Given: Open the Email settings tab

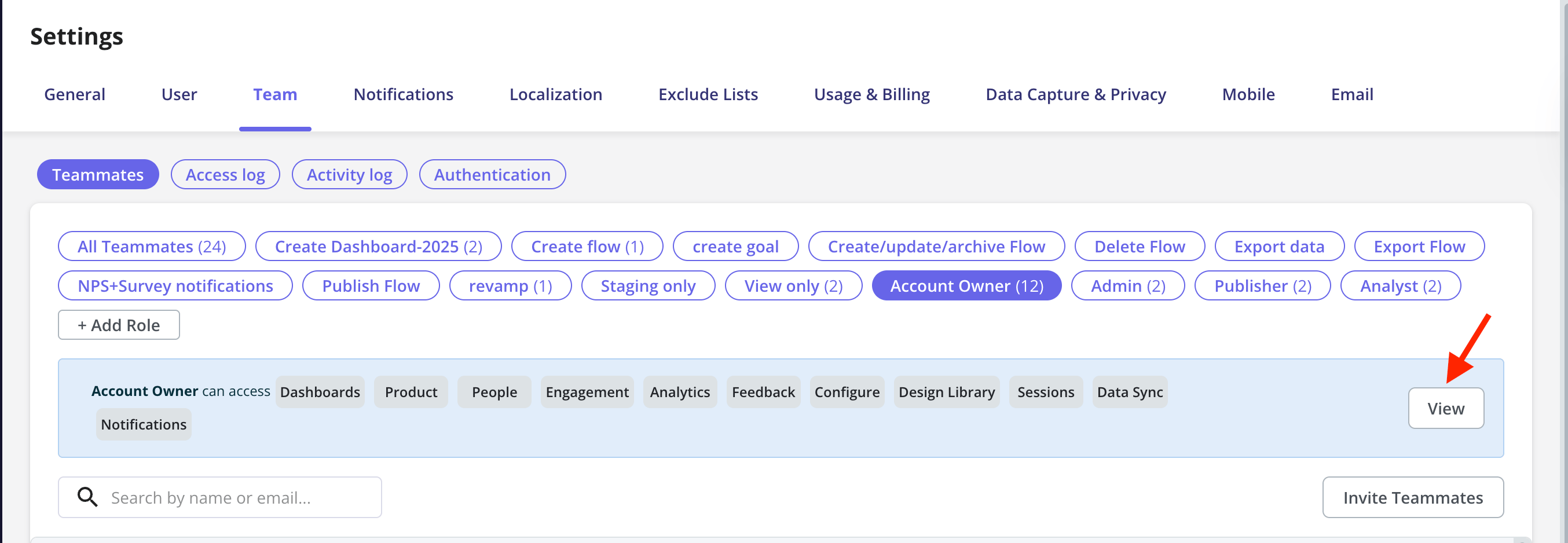Looking at the screenshot, I should click(1351, 94).
